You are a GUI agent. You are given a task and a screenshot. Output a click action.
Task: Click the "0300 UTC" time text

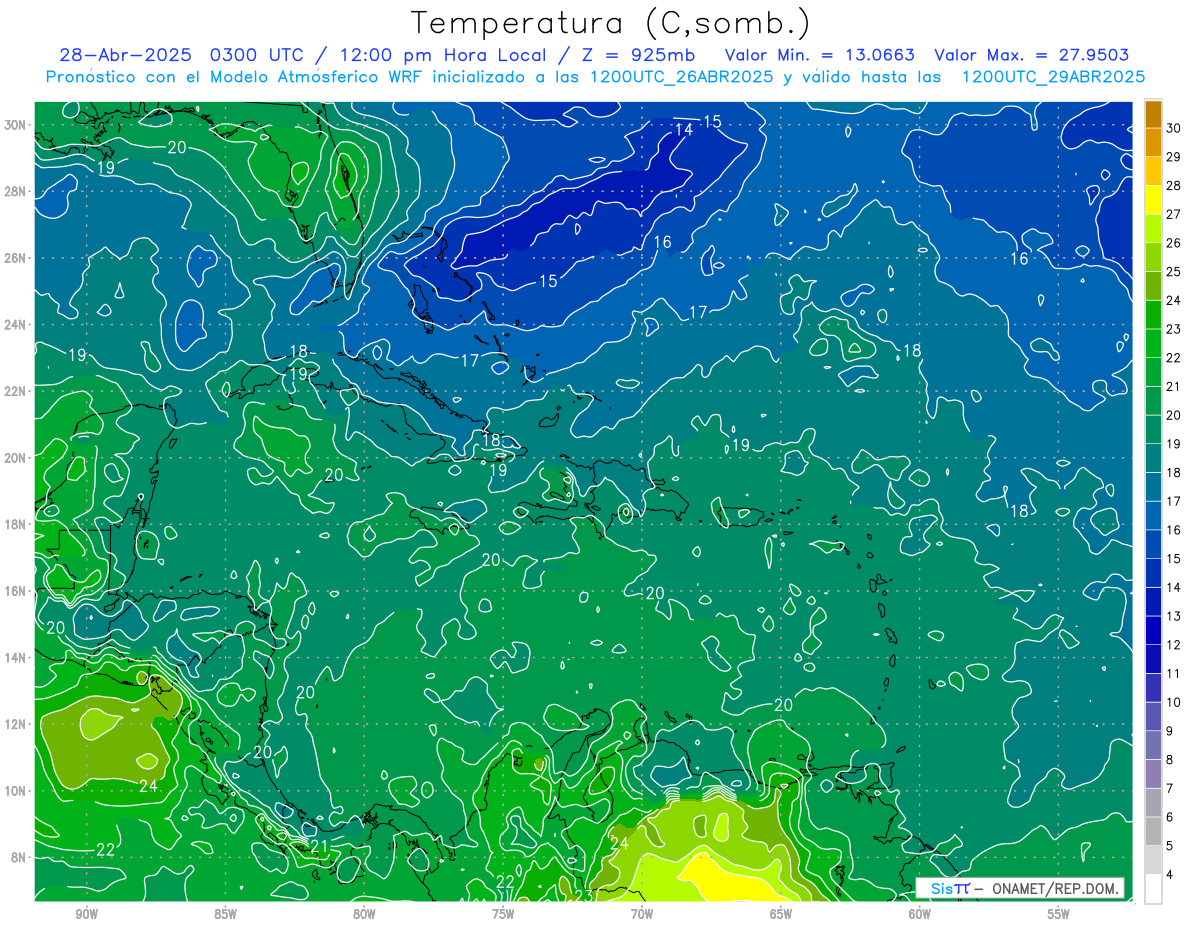(x=259, y=55)
